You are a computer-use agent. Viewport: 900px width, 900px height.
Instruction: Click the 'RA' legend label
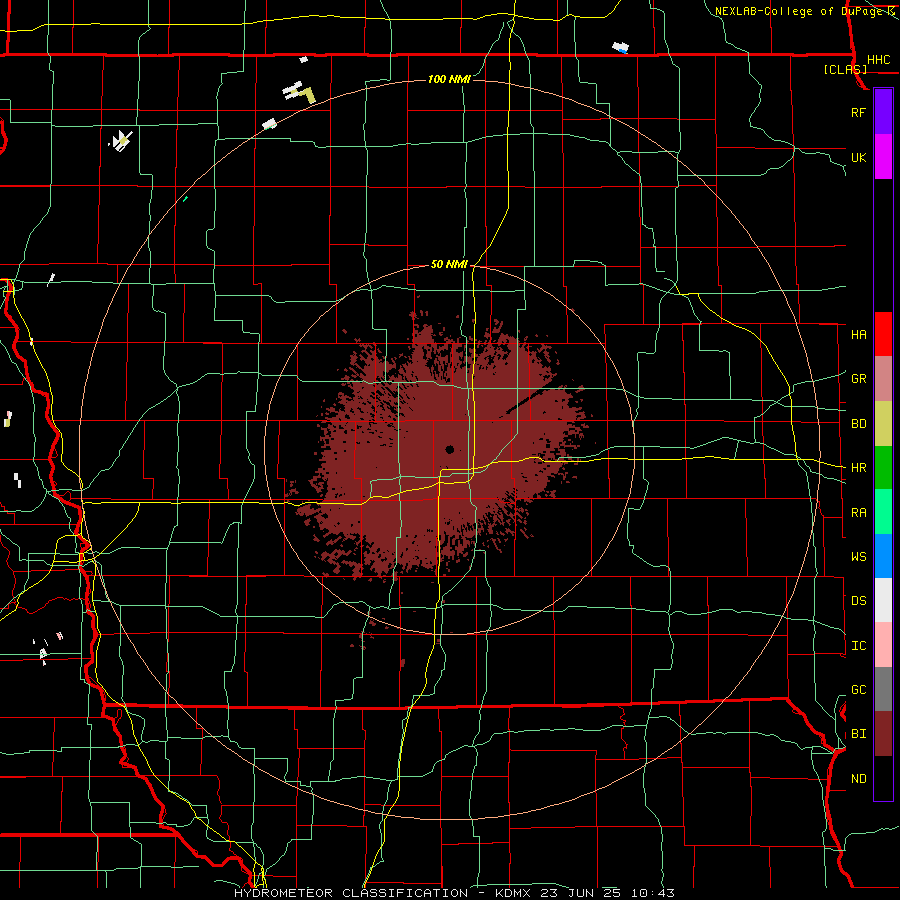point(859,513)
